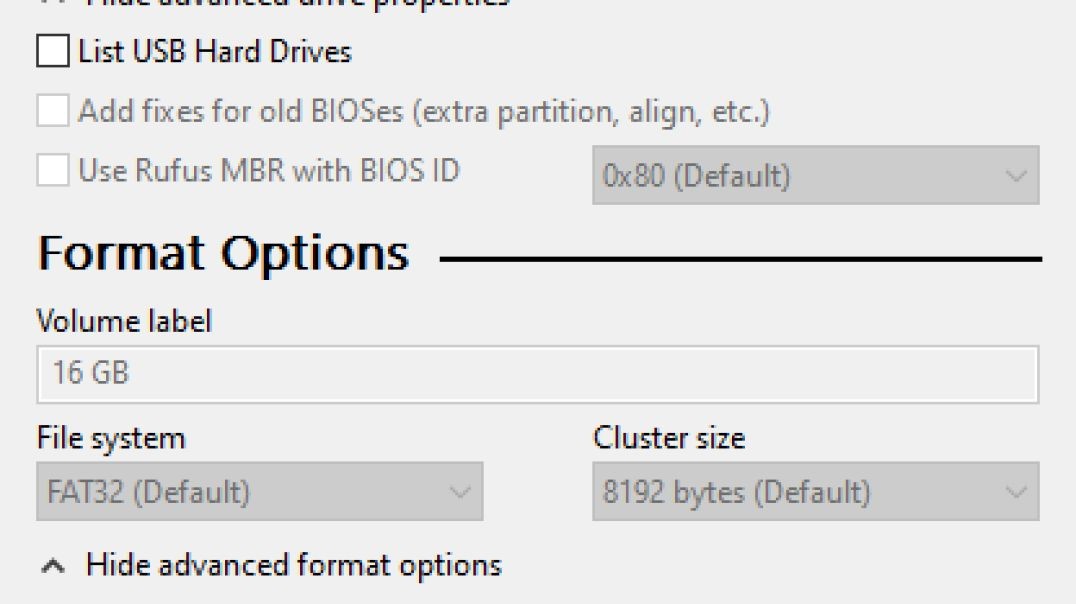
Task: Check the Use Rufus MBR with BIOS ID box
Action: (x=53, y=170)
